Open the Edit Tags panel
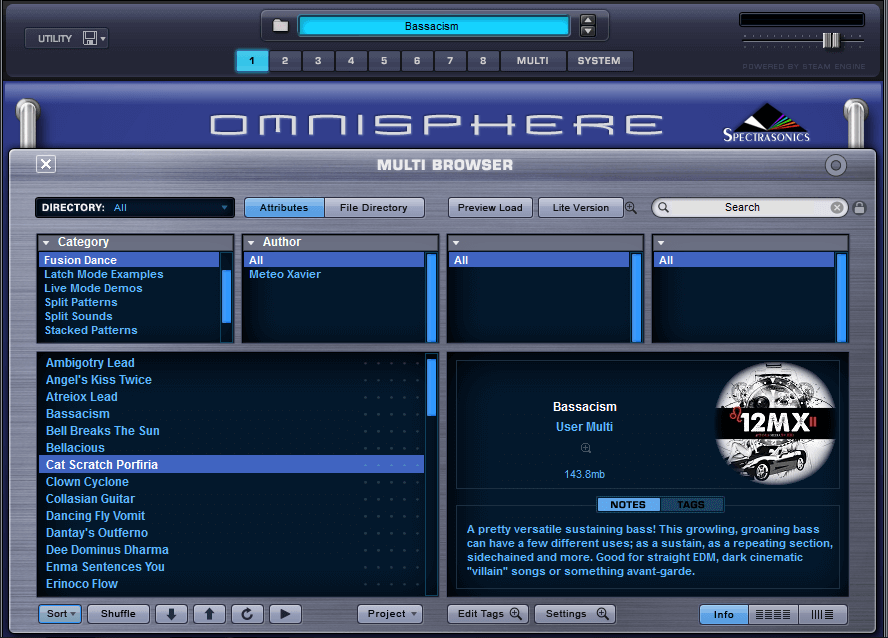Image resolution: width=888 pixels, height=638 pixels. [x=488, y=614]
